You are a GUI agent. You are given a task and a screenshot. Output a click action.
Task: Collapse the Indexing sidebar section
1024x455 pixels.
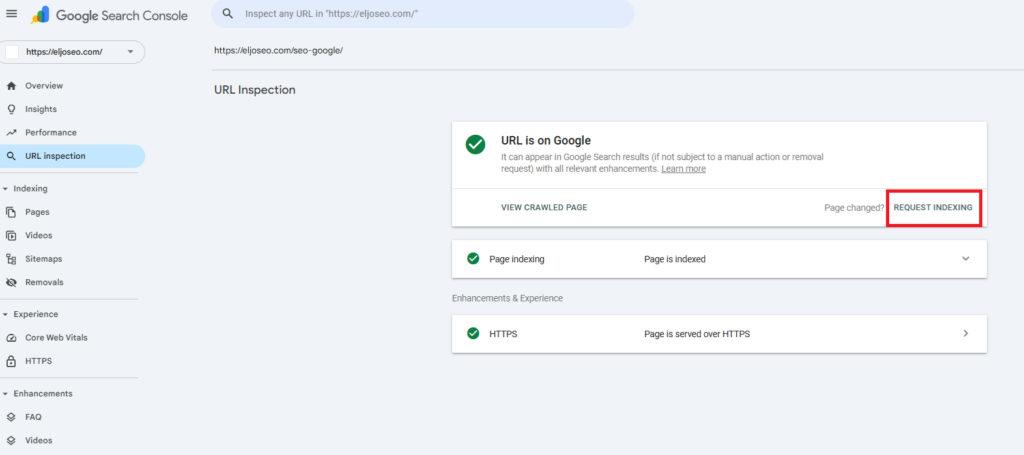[x=5, y=189]
